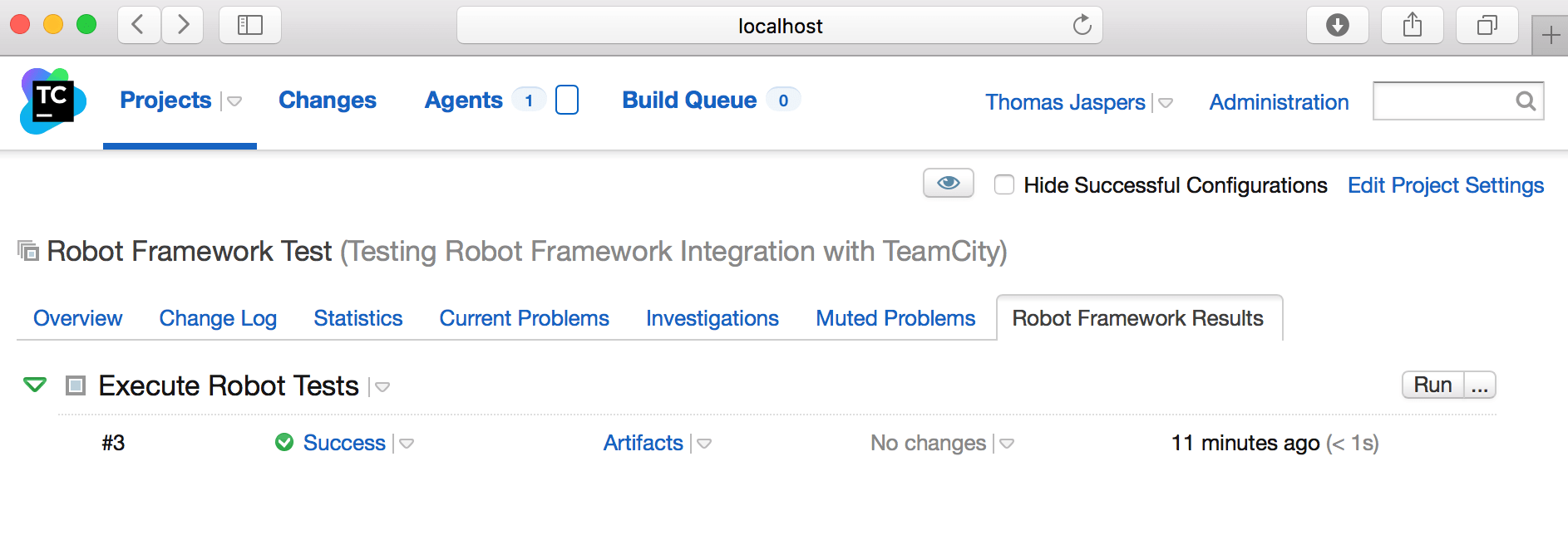
Task: Click the Safari share icon
Action: [1412, 26]
